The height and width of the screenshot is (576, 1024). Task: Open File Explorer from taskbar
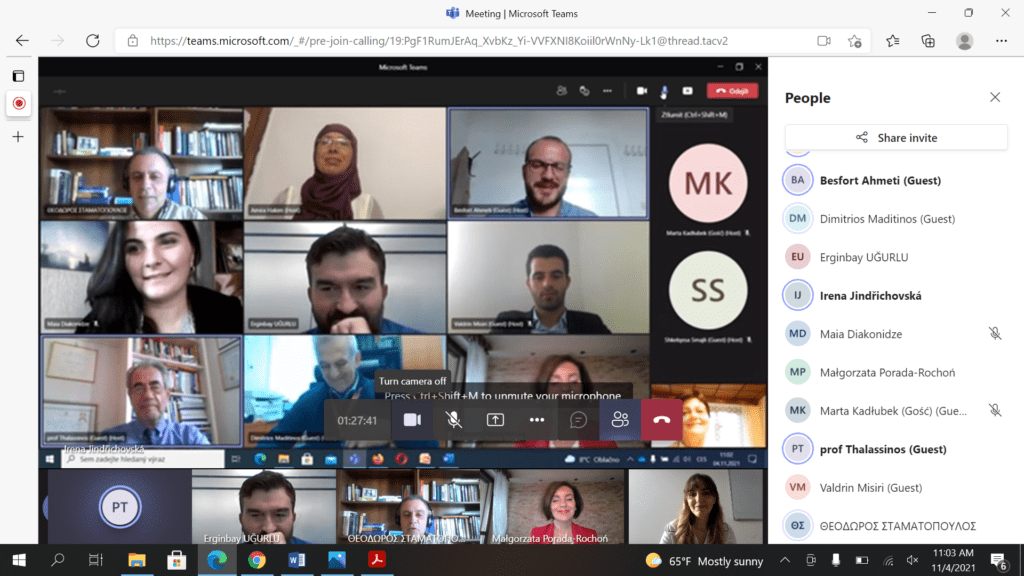pos(136,560)
